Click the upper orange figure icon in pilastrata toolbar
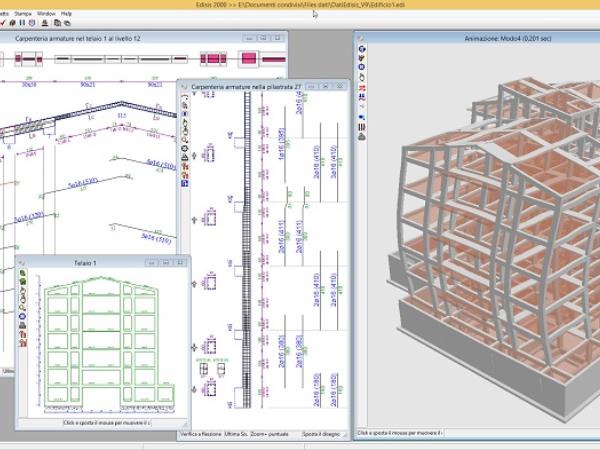The image size is (600, 450). click(x=185, y=166)
